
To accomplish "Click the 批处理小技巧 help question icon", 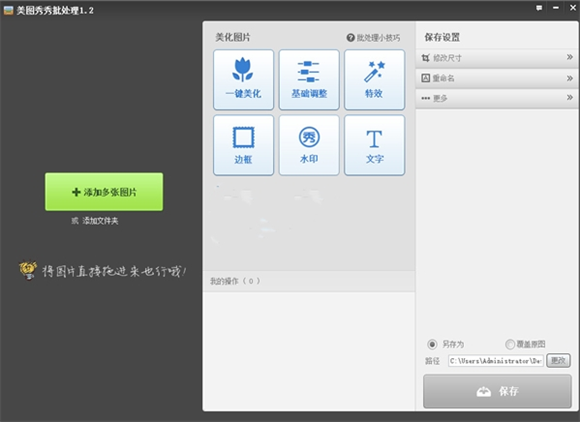I will [x=350, y=37].
